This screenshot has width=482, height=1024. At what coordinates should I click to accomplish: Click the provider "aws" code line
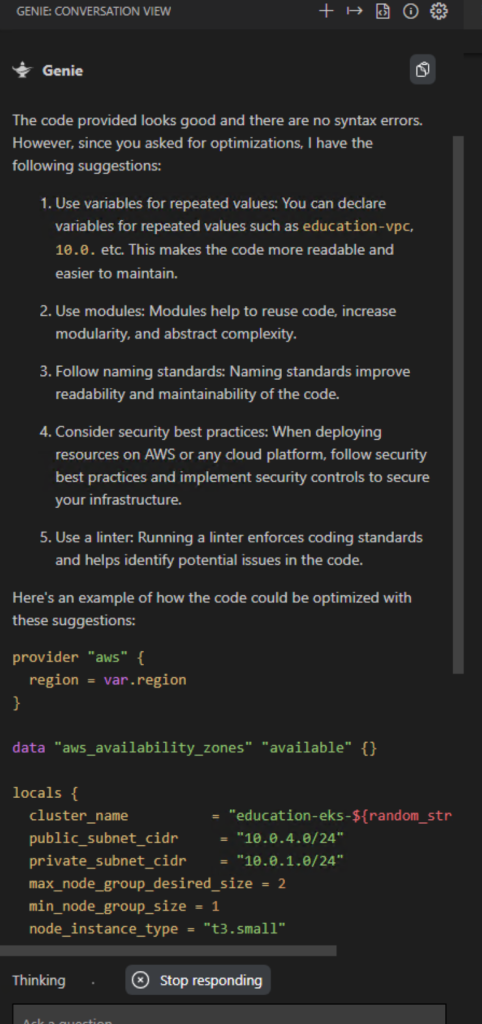78,657
